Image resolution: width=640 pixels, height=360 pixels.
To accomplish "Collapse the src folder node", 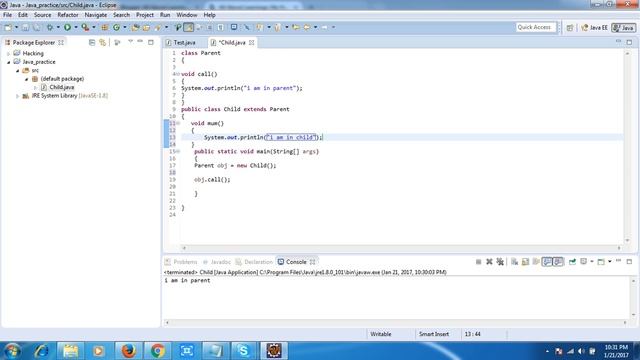I will coord(18,71).
